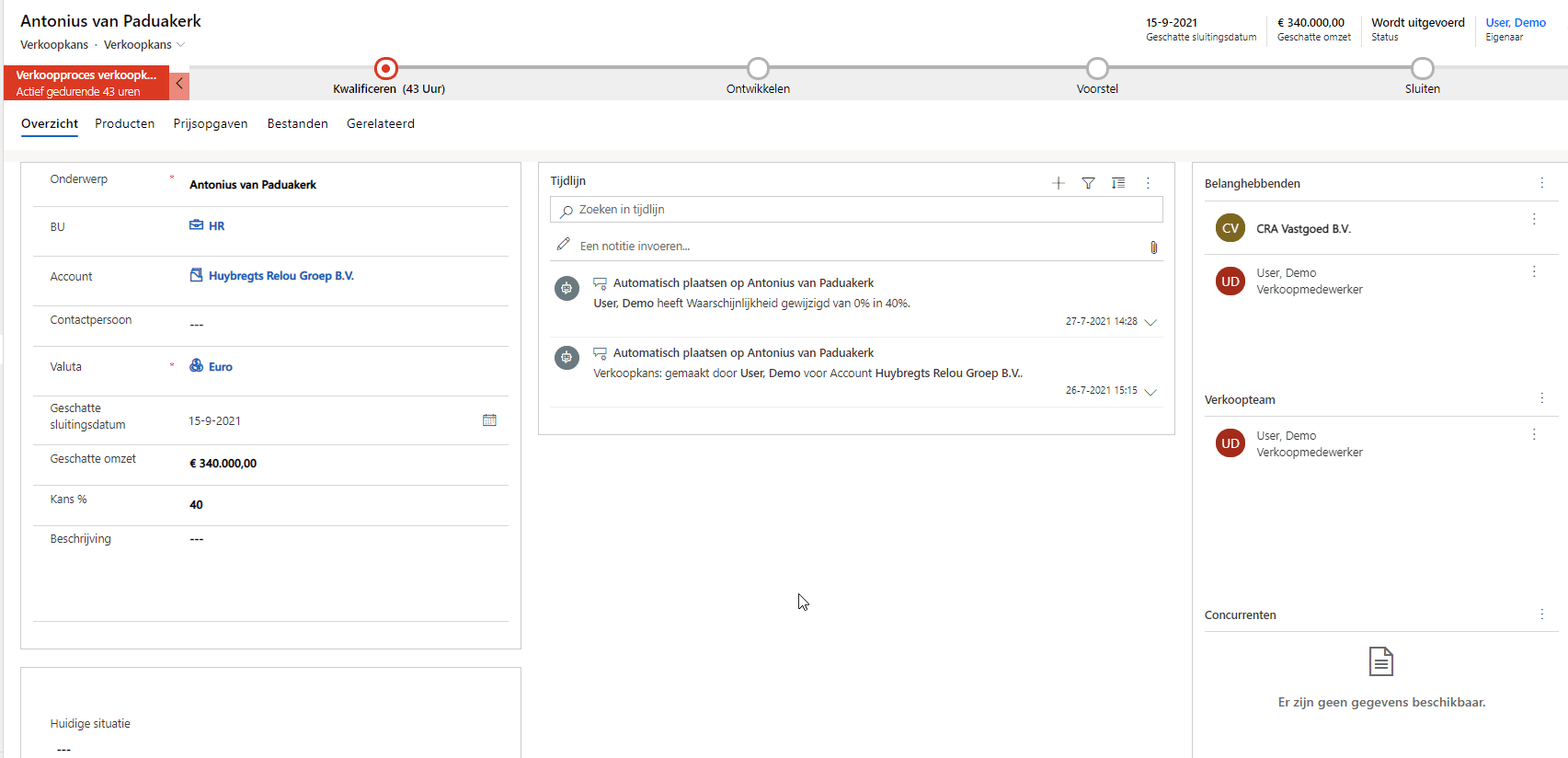1568x758 pixels.
Task: Open calendar picker for Geschatte sluitingsdatum
Action: point(489,420)
